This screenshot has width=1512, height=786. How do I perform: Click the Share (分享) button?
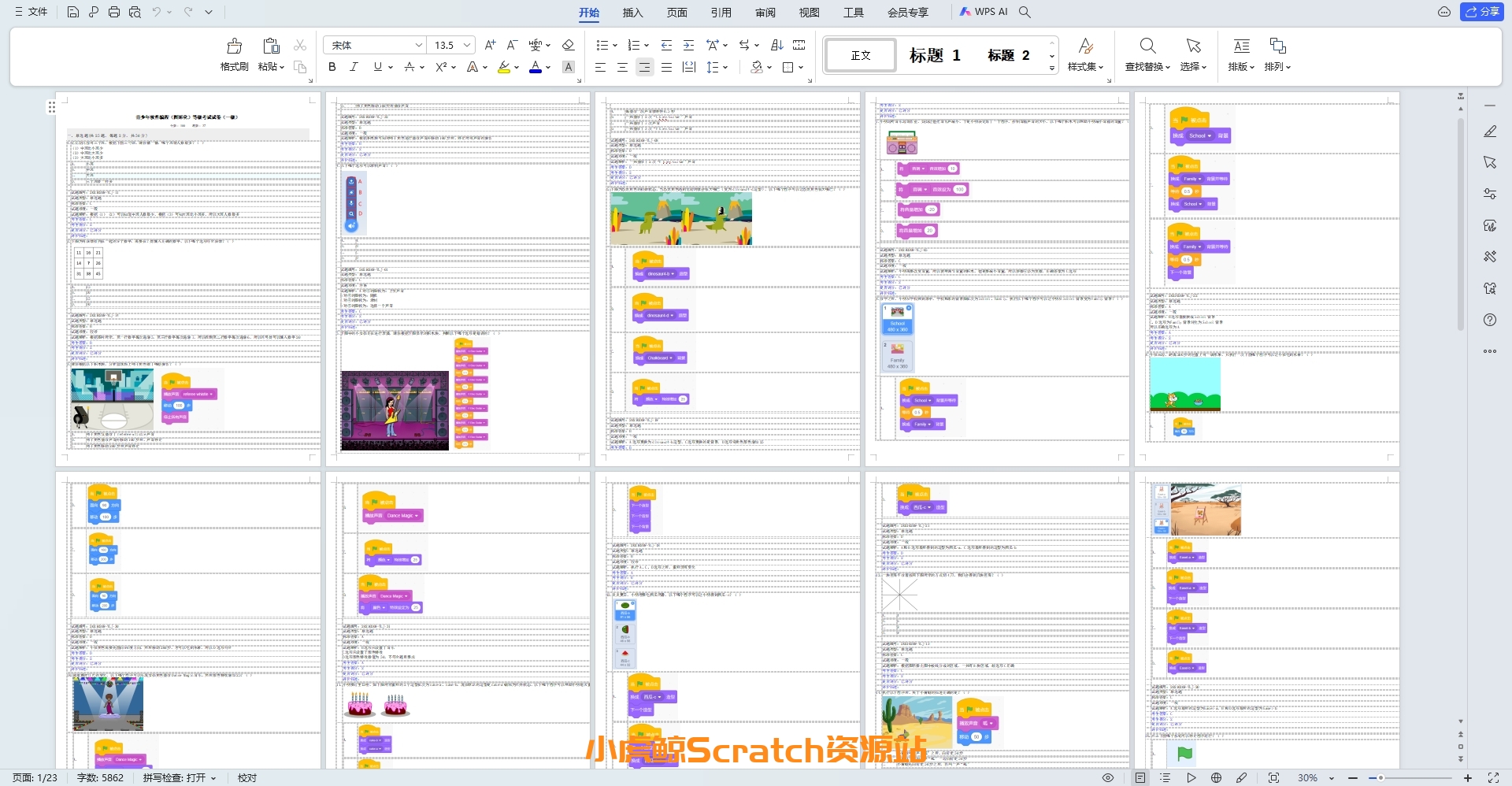[x=1482, y=12]
